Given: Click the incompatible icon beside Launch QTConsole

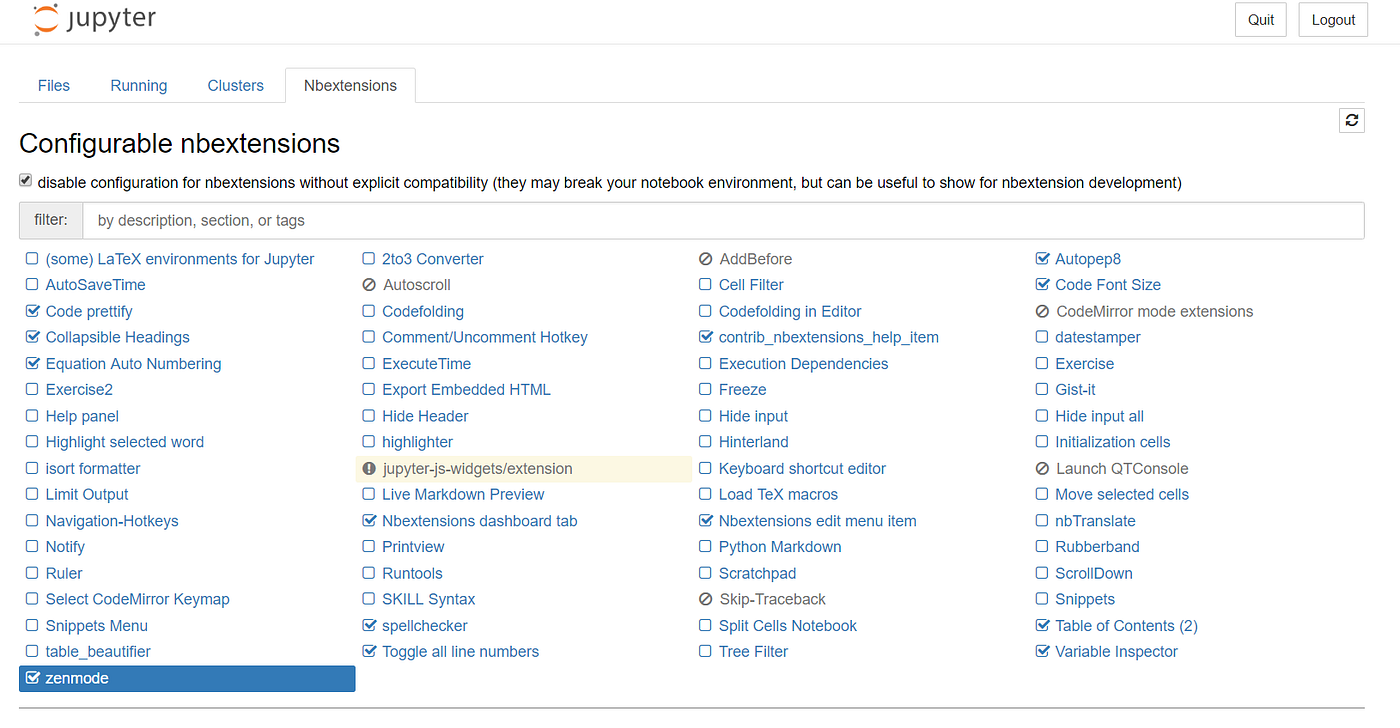Looking at the screenshot, I should [1043, 468].
